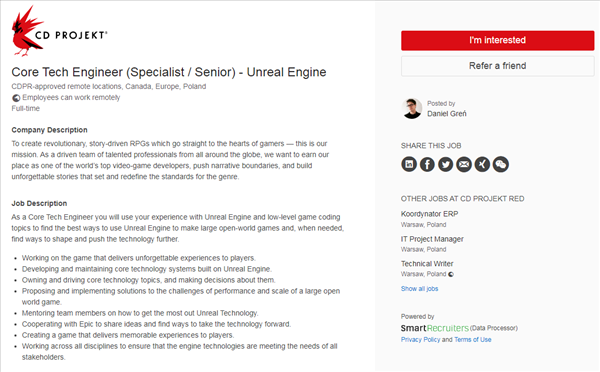Open the Terms of Use link

pyautogui.click(x=473, y=339)
